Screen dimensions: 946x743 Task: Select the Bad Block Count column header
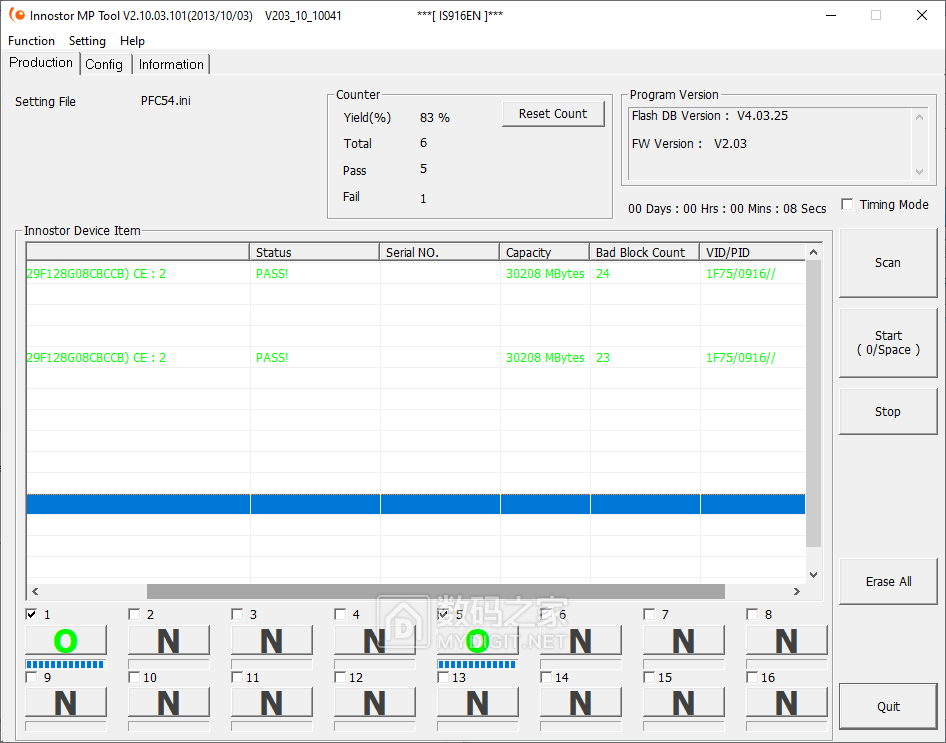[x=644, y=252]
